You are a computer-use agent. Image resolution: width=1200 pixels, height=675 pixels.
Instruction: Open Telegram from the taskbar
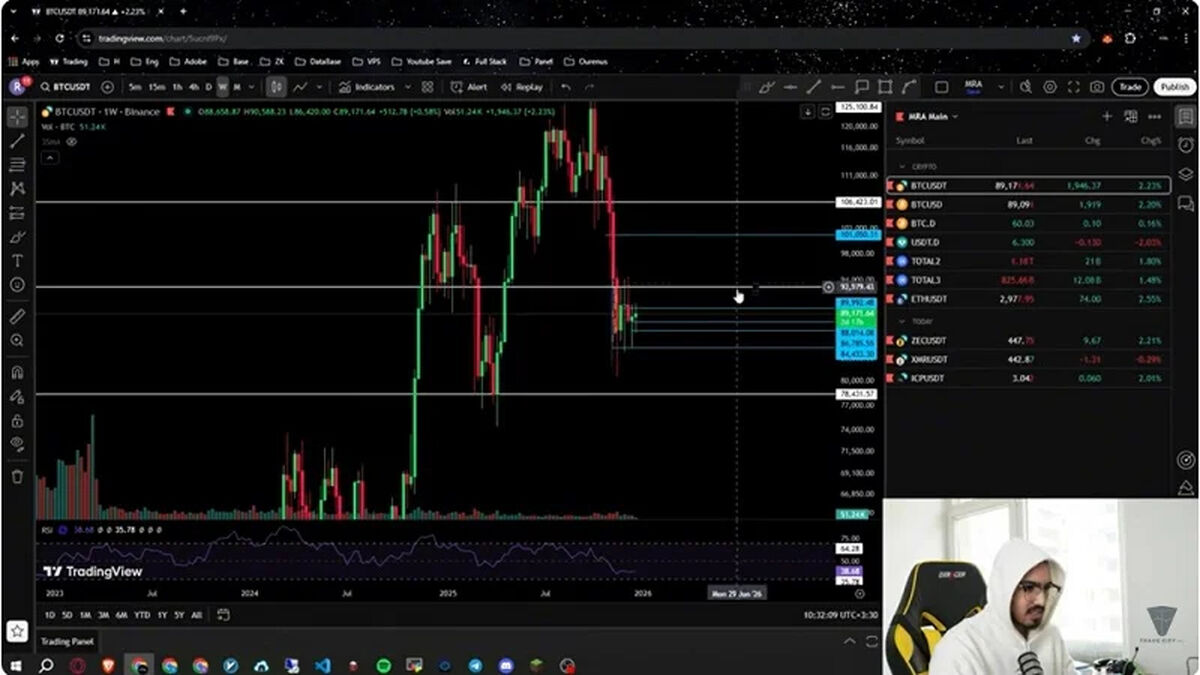[474, 665]
